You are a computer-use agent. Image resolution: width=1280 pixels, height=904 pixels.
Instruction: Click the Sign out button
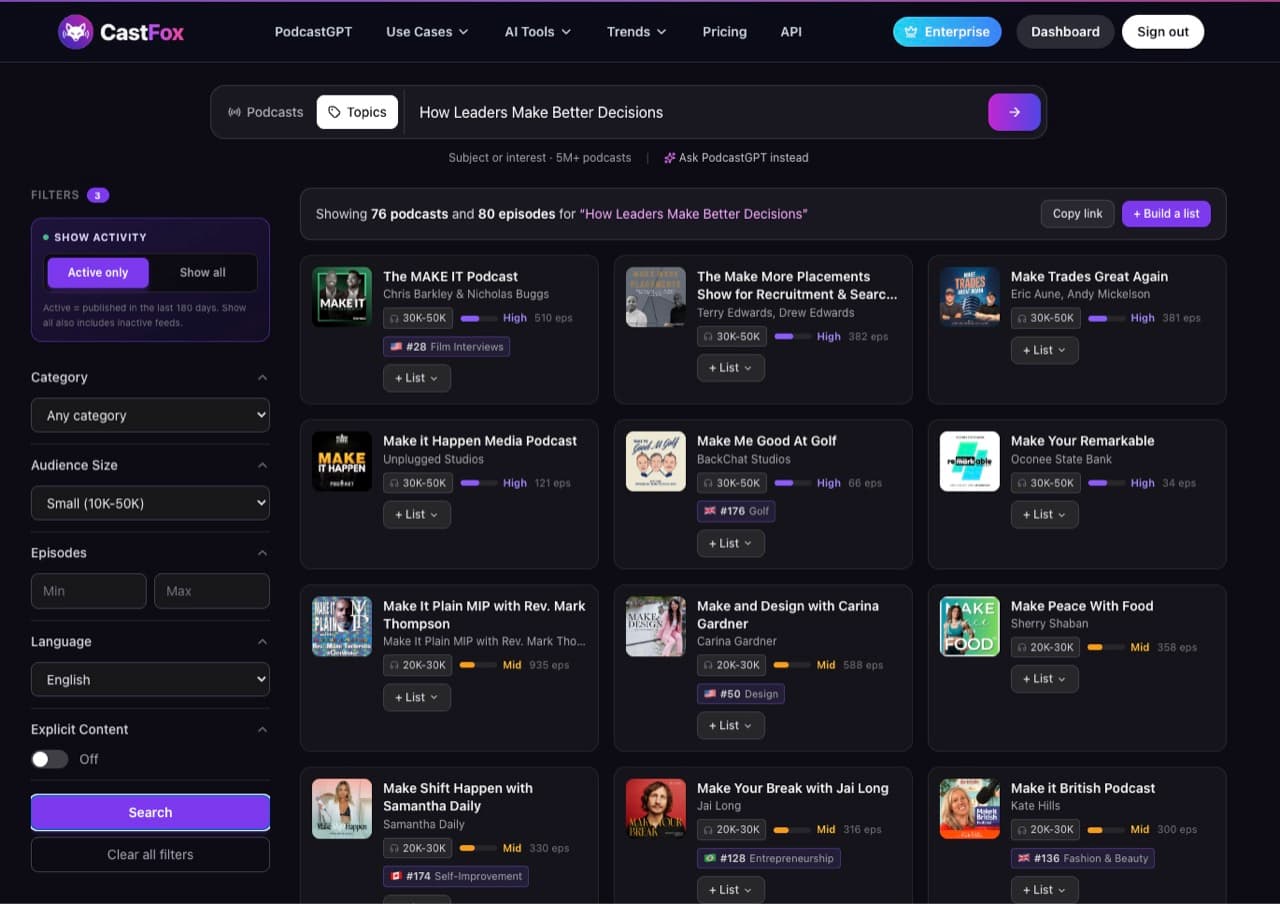1163,32
